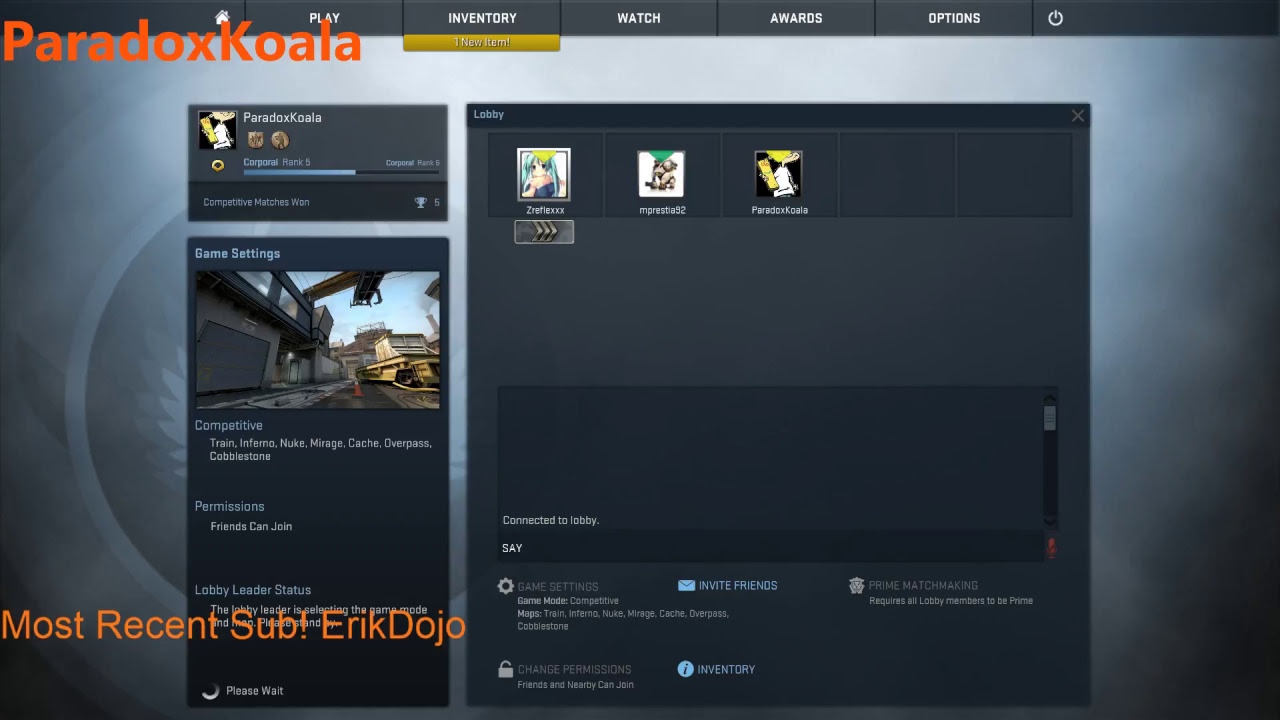Image resolution: width=1280 pixels, height=720 pixels.
Task: Click Zreflexxx's skill rank chevron badge
Action: (544, 232)
